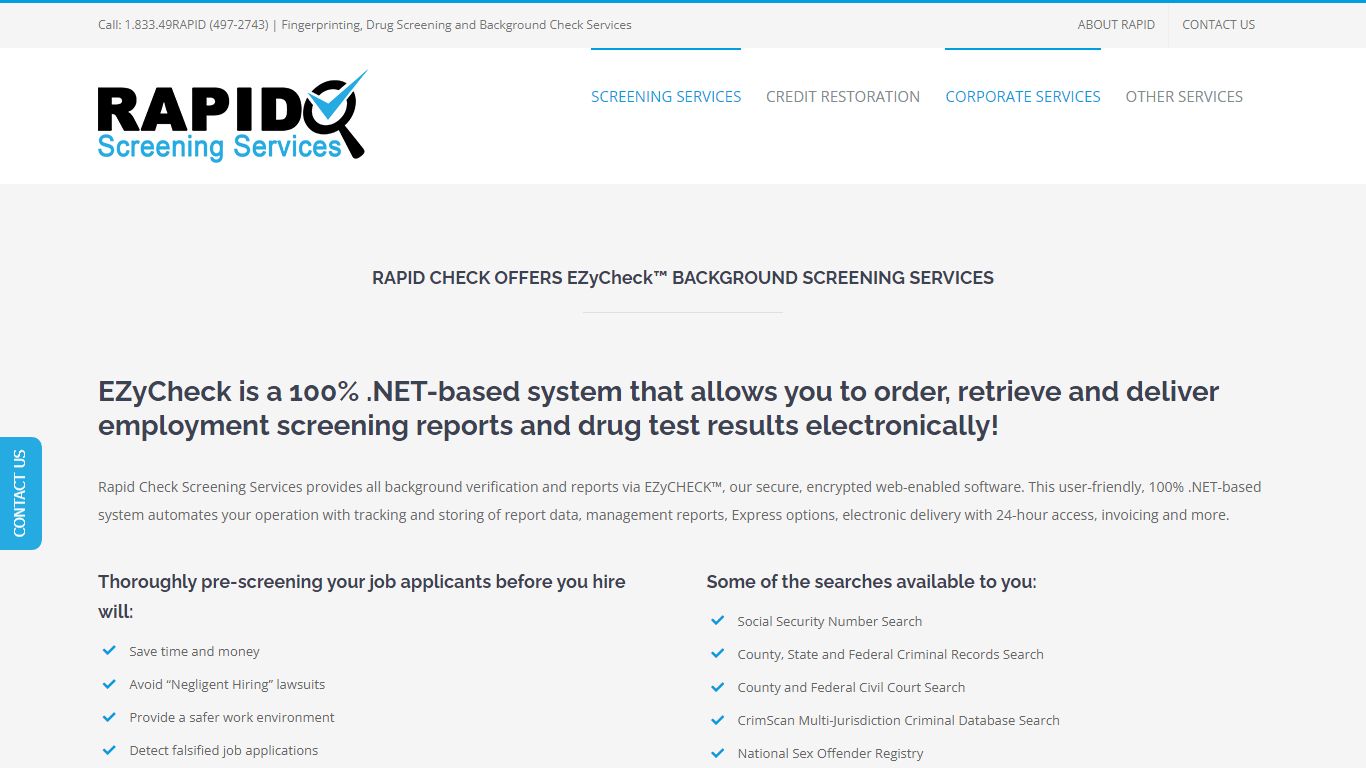This screenshot has height=768, width=1366.
Task: Click the phone number text in top bar
Action: pyautogui.click(x=197, y=25)
